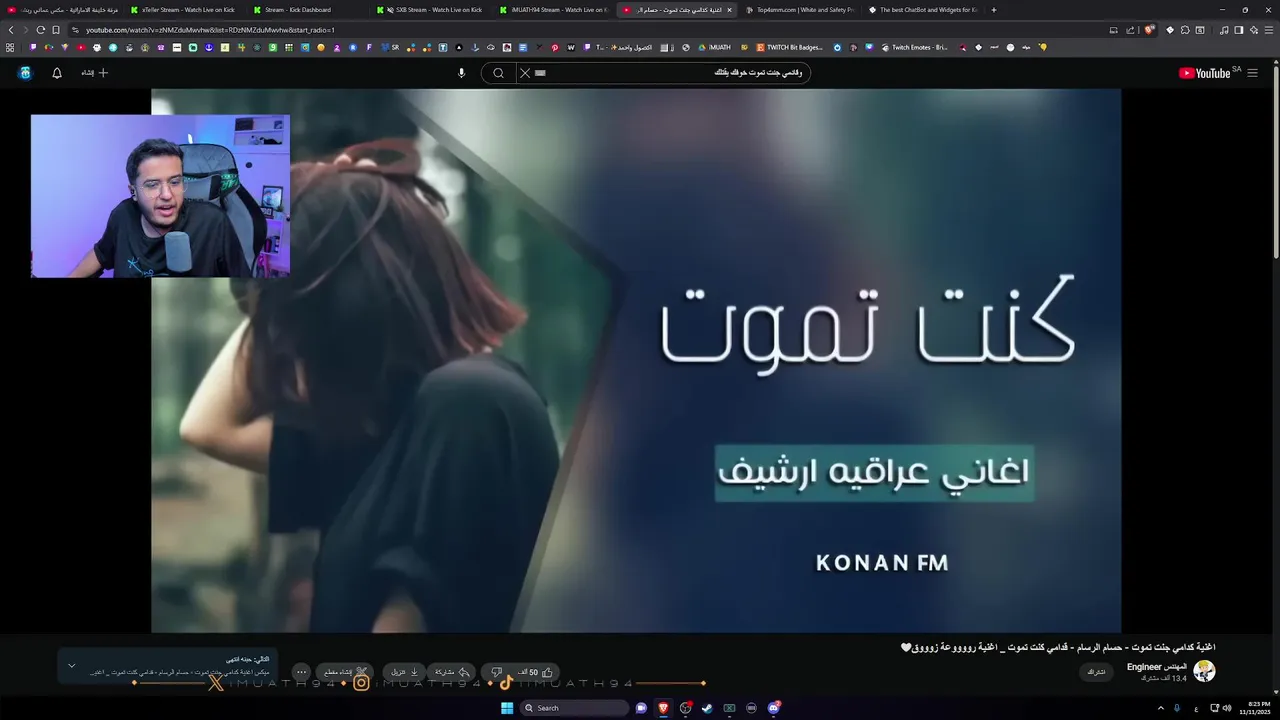Screen dimensions: 1280x720
Task: Open YouTube notifications bell
Action: tap(57, 73)
